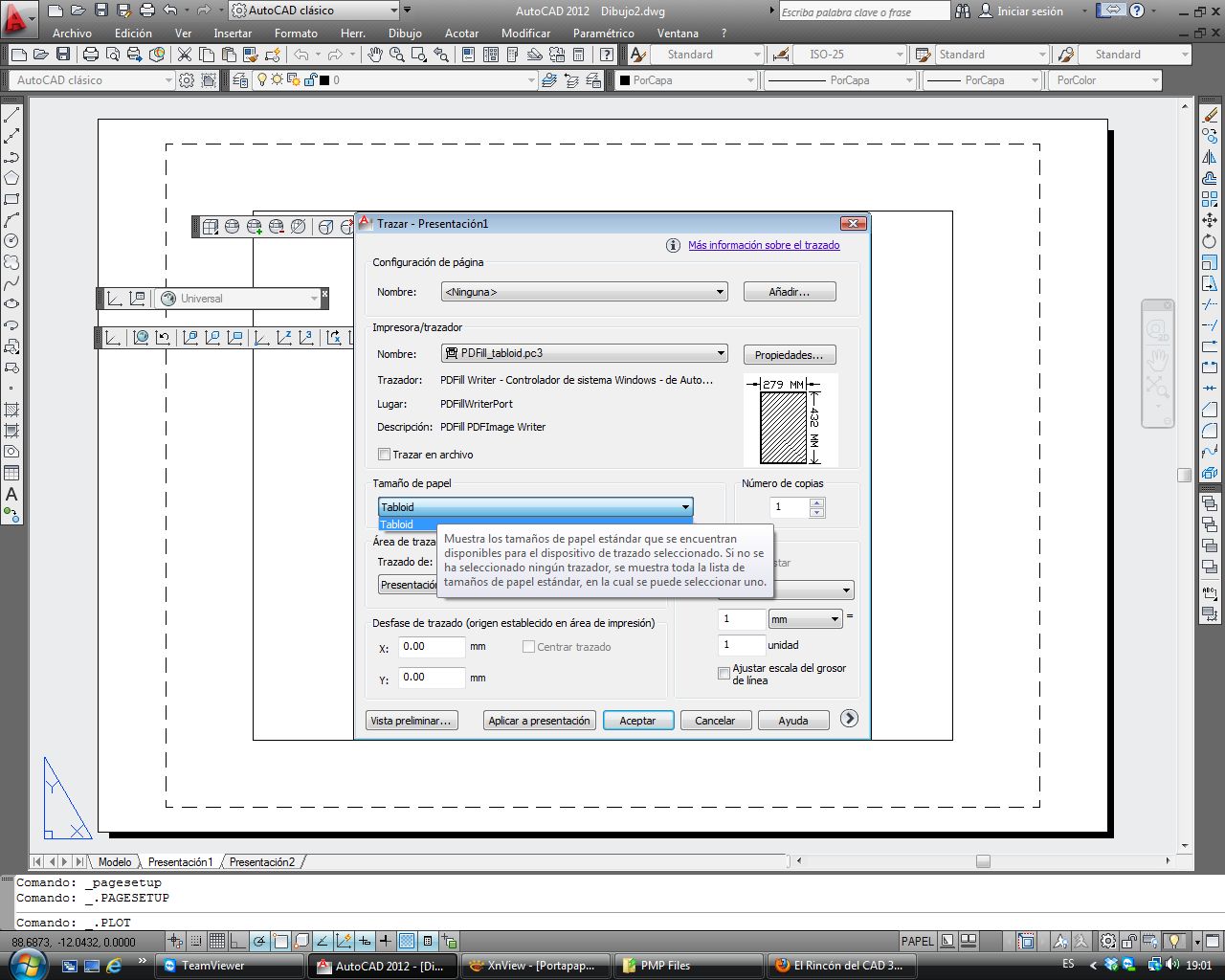Toggle Snap mode in status bar
1225x980 pixels.
click(x=196, y=941)
